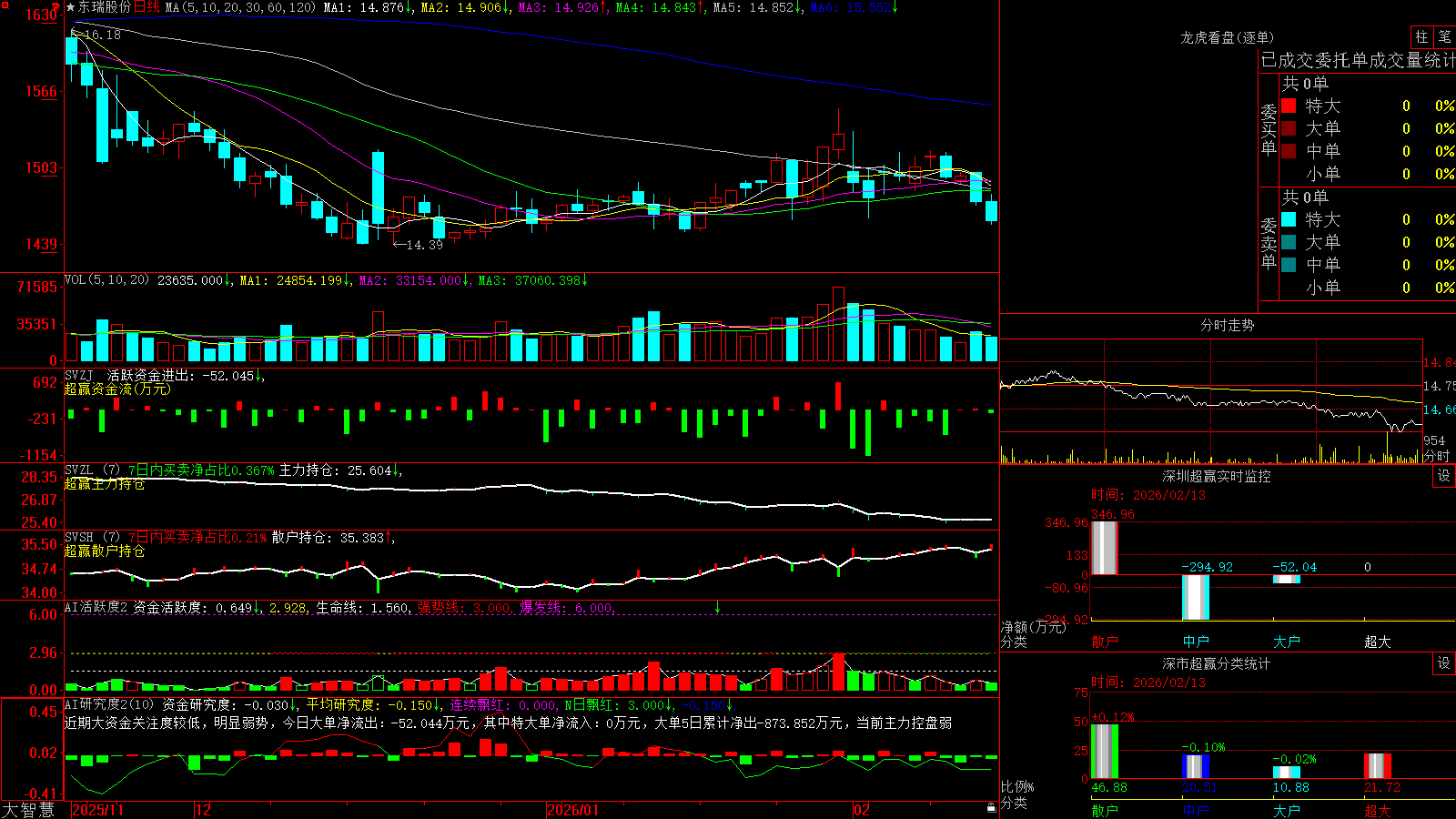Image resolution: width=1456 pixels, height=819 pixels.
Task: Click the lock icon at the timeline's right end
Action: click(991, 807)
